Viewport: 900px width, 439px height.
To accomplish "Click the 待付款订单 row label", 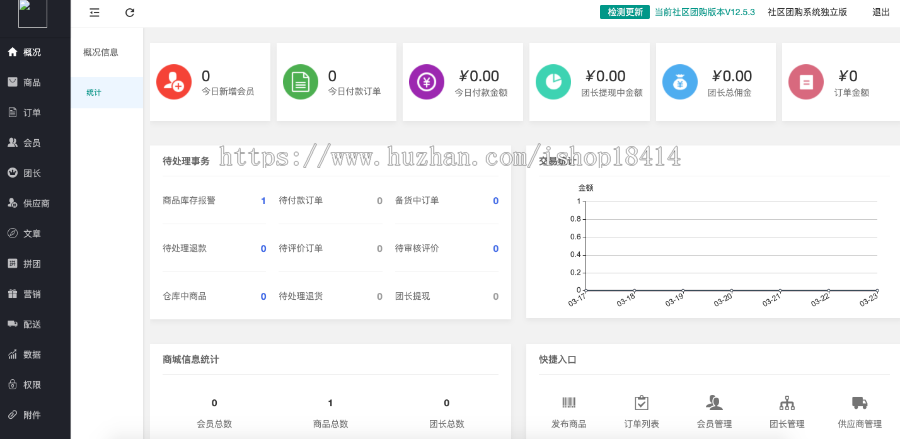I will tap(301, 201).
